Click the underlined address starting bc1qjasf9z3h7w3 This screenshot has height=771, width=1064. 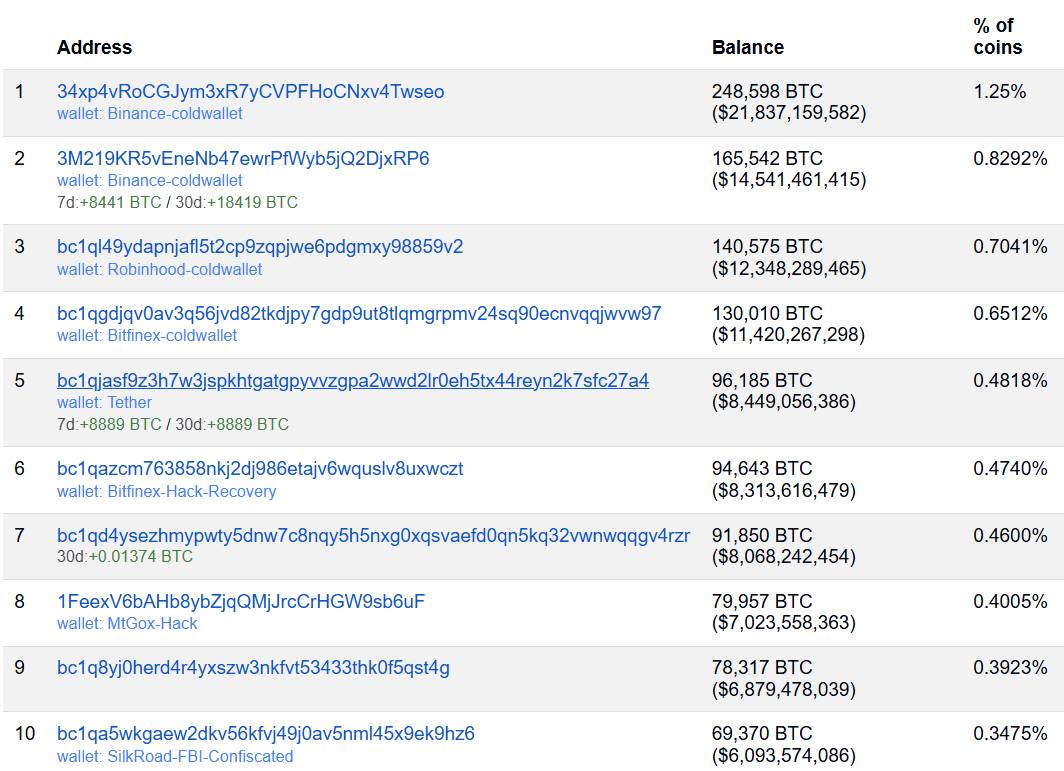point(353,381)
